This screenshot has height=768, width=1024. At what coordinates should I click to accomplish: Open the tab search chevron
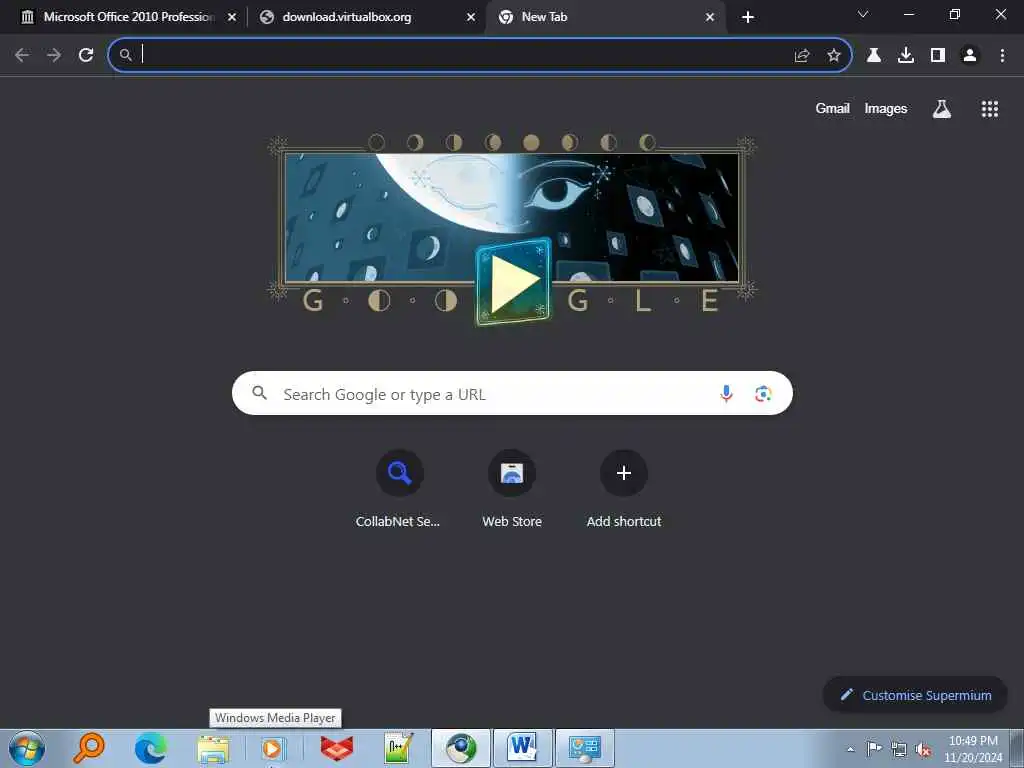click(x=863, y=14)
